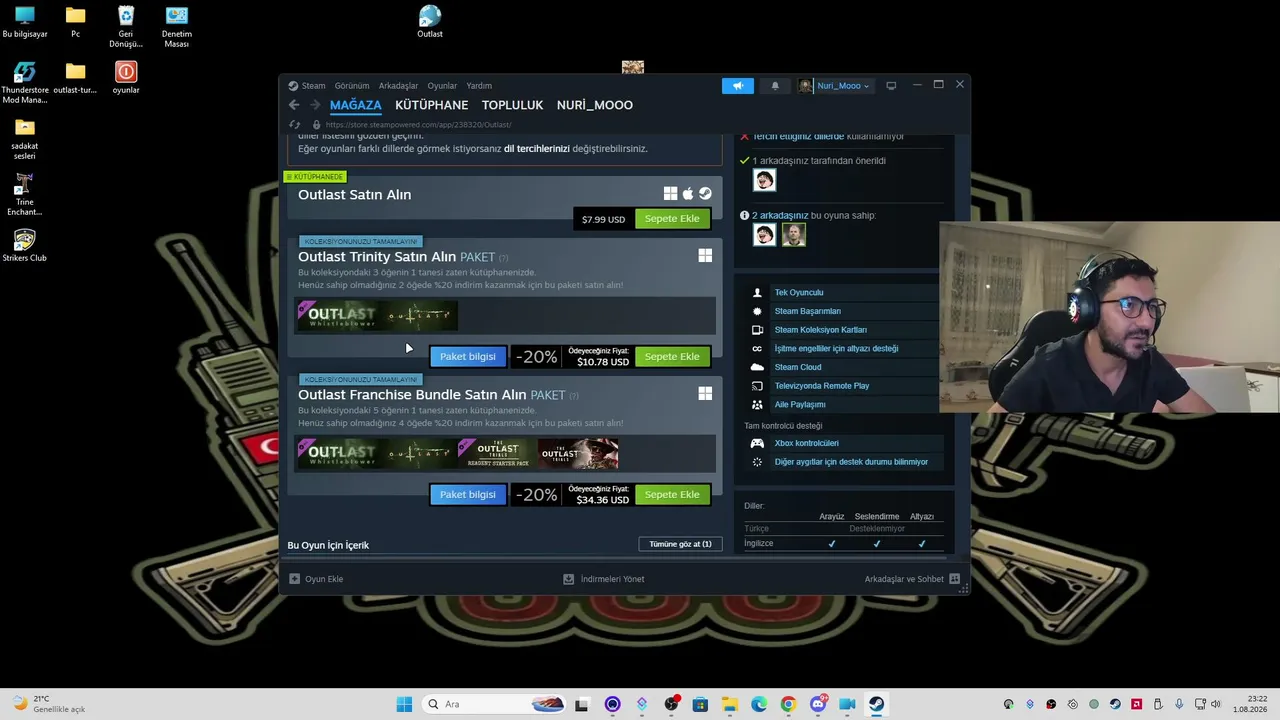This screenshot has height=720, width=1280.
Task: Go back with the Steam back arrow
Action: pos(294,105)
